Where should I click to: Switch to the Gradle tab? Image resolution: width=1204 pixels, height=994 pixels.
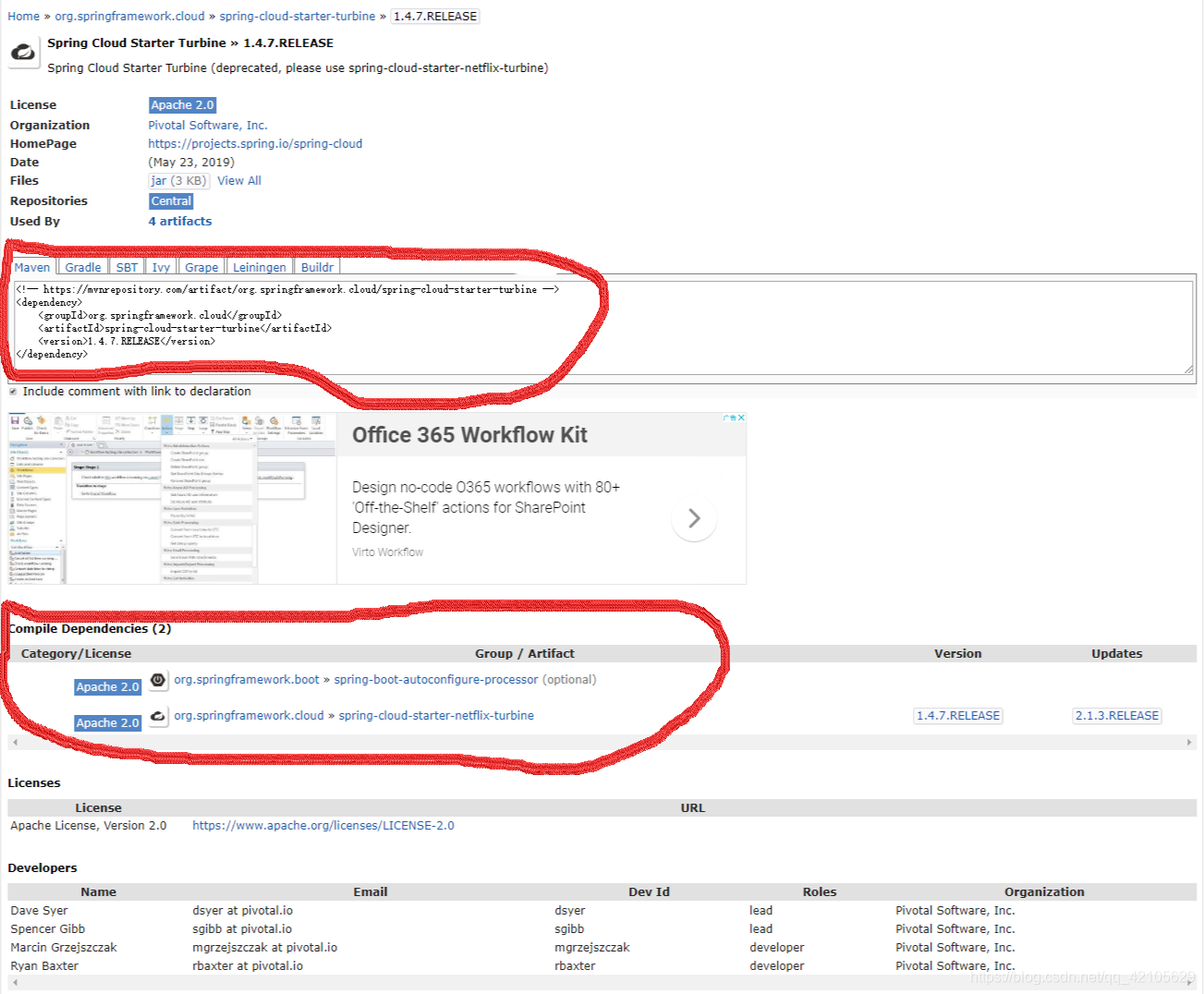click(x=83, y=267)
